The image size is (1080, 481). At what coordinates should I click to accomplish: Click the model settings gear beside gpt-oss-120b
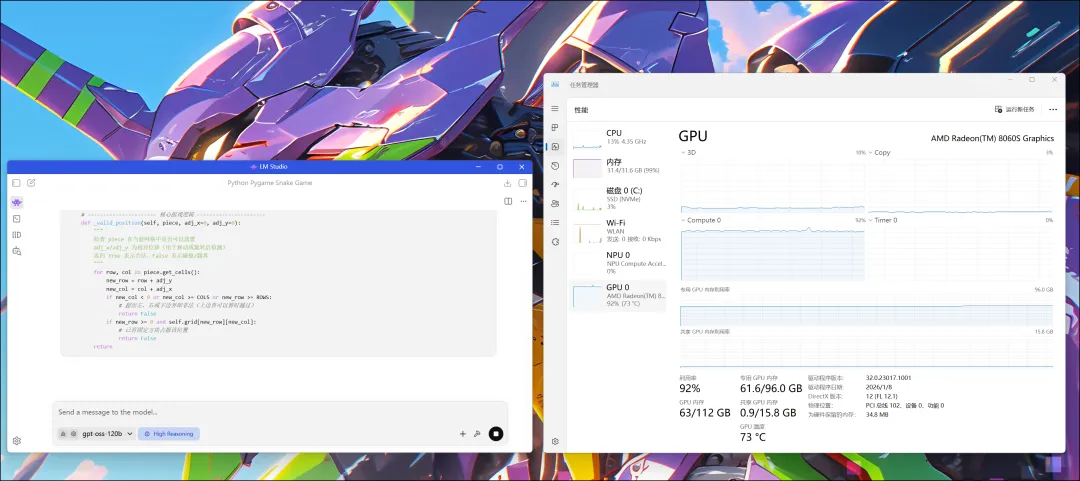pos(73,434)
